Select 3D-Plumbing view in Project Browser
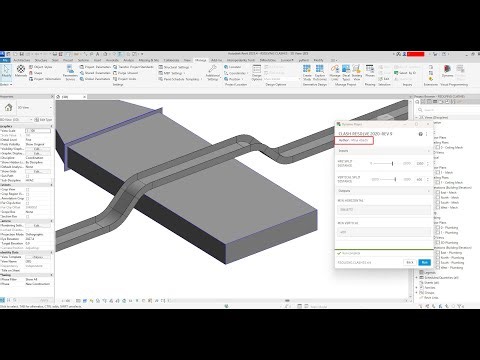The height and width of the screenshot is (360, 480). (449, 243)
